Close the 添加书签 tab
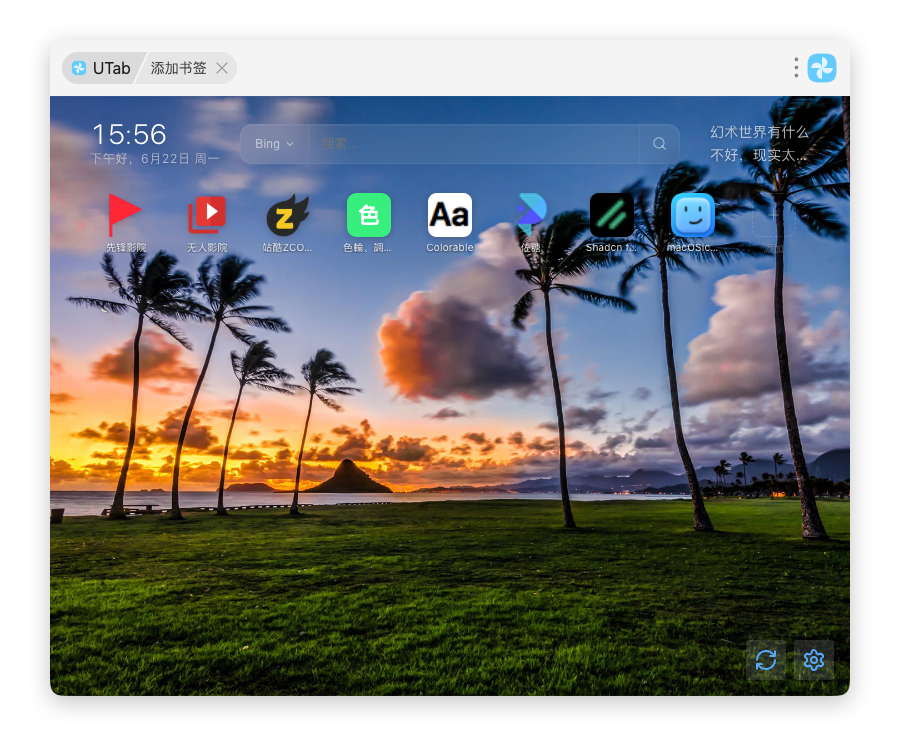This screenshot has width=900, height=756. tap(222, 68)
